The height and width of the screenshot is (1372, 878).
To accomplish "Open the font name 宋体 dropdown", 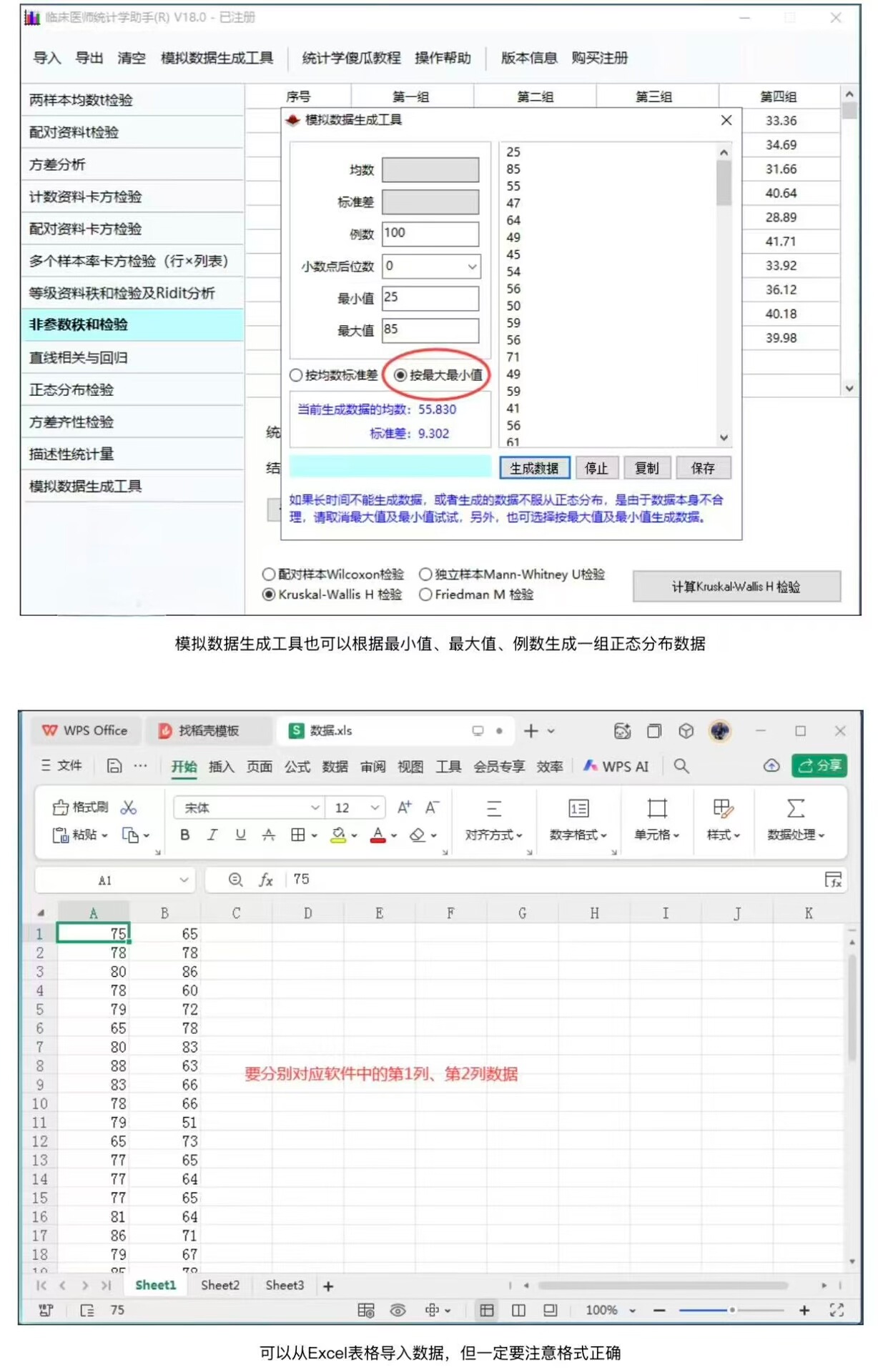I will (315, 807).
